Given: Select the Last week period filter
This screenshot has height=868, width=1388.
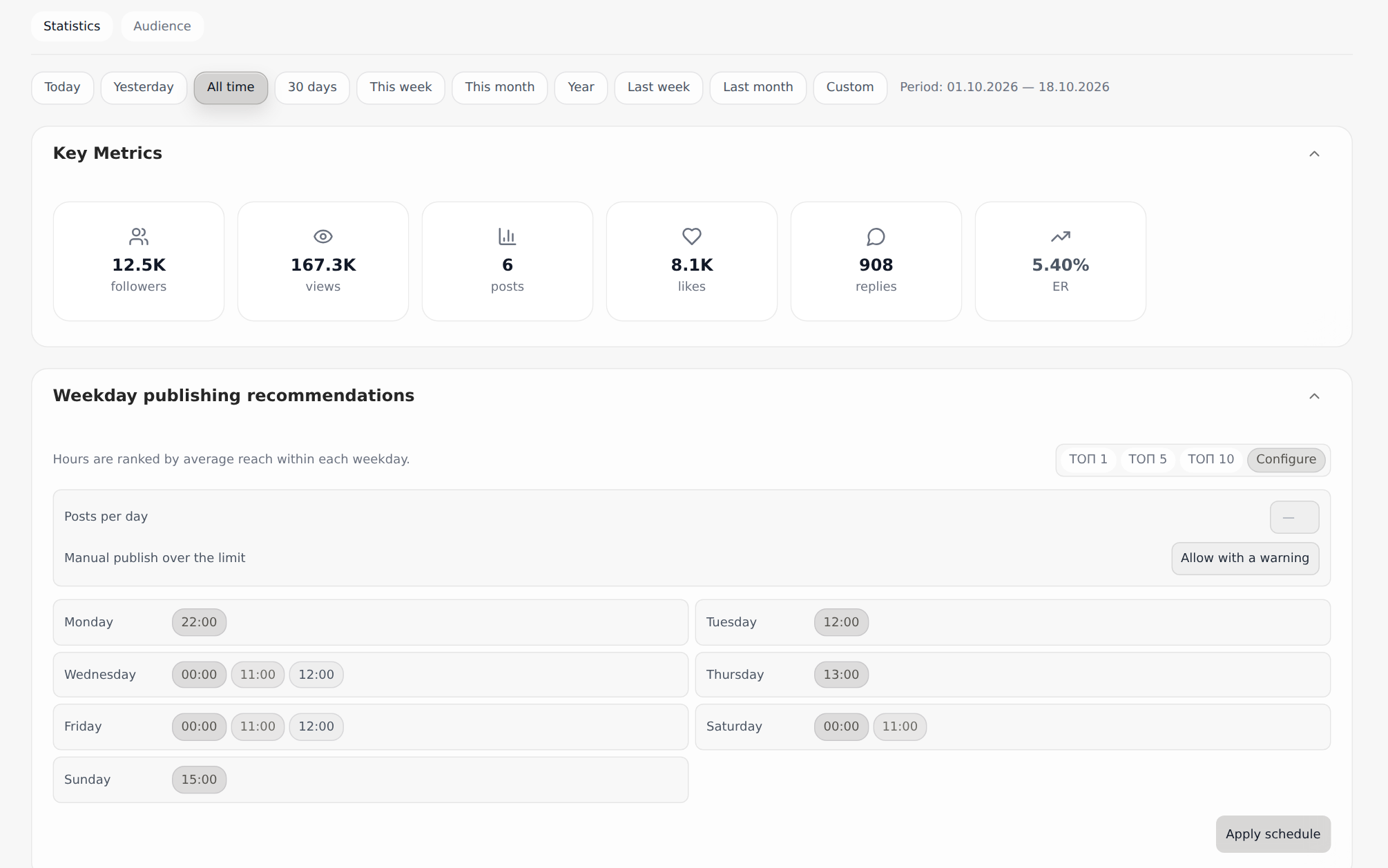Looking at the screenshot, I should click(x=659, y=88).
